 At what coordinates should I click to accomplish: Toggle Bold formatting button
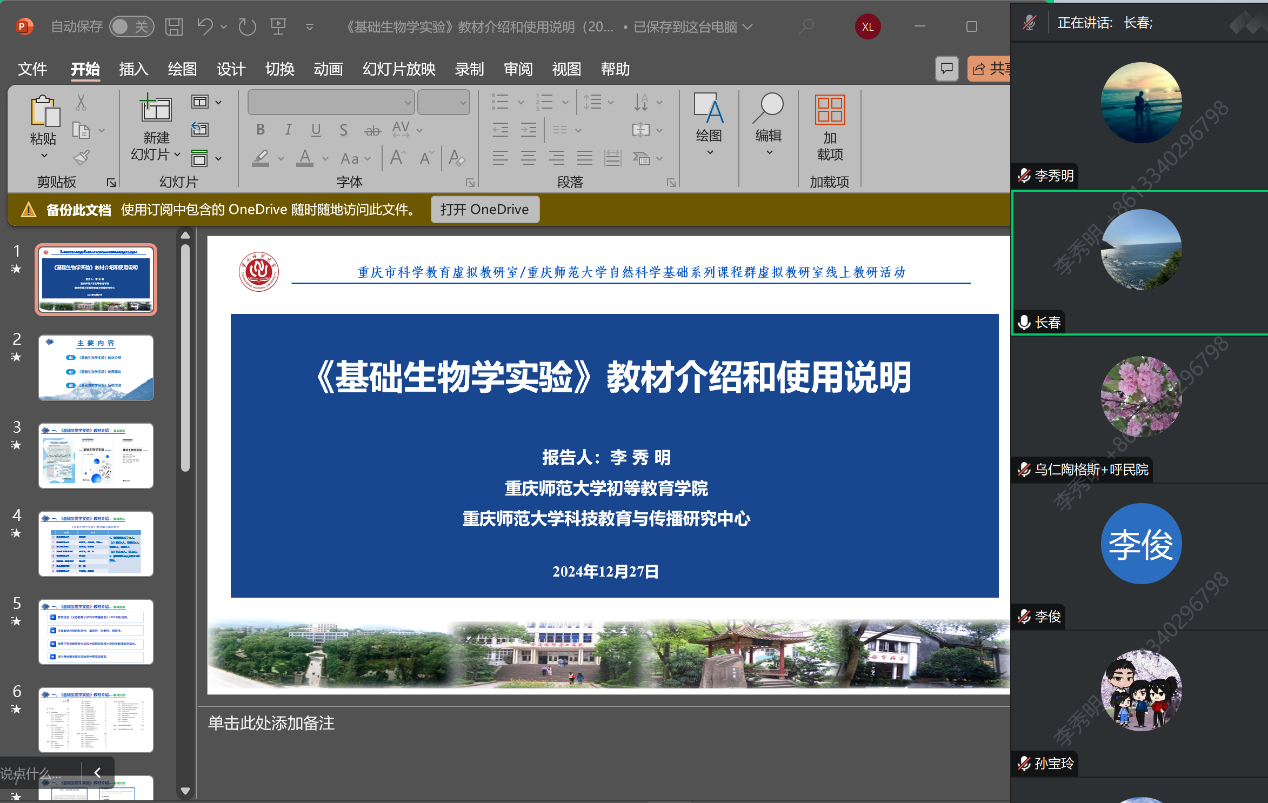pos(260,130)
